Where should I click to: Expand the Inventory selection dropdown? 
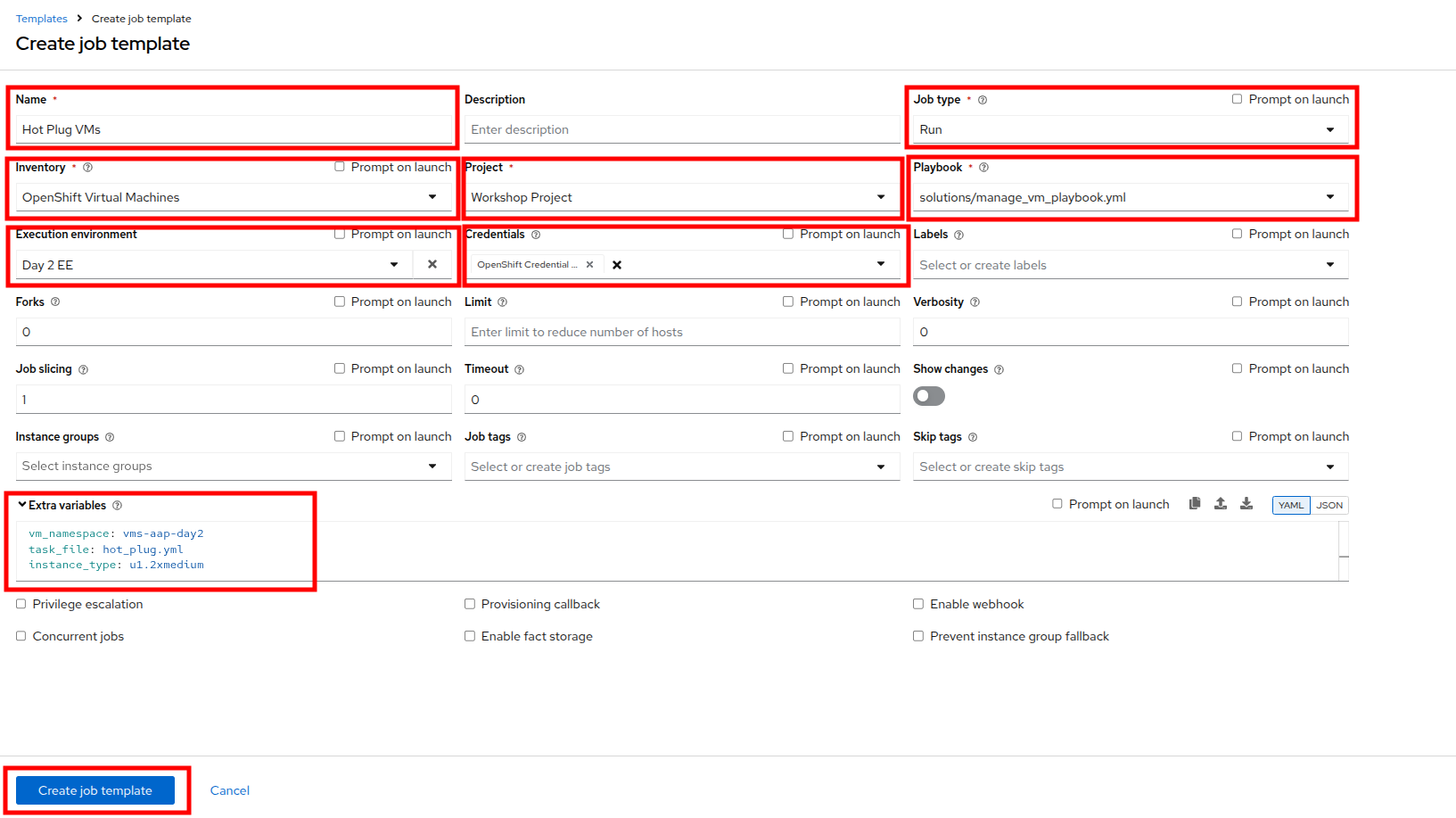pyautogui.click(x=432, y=197)
